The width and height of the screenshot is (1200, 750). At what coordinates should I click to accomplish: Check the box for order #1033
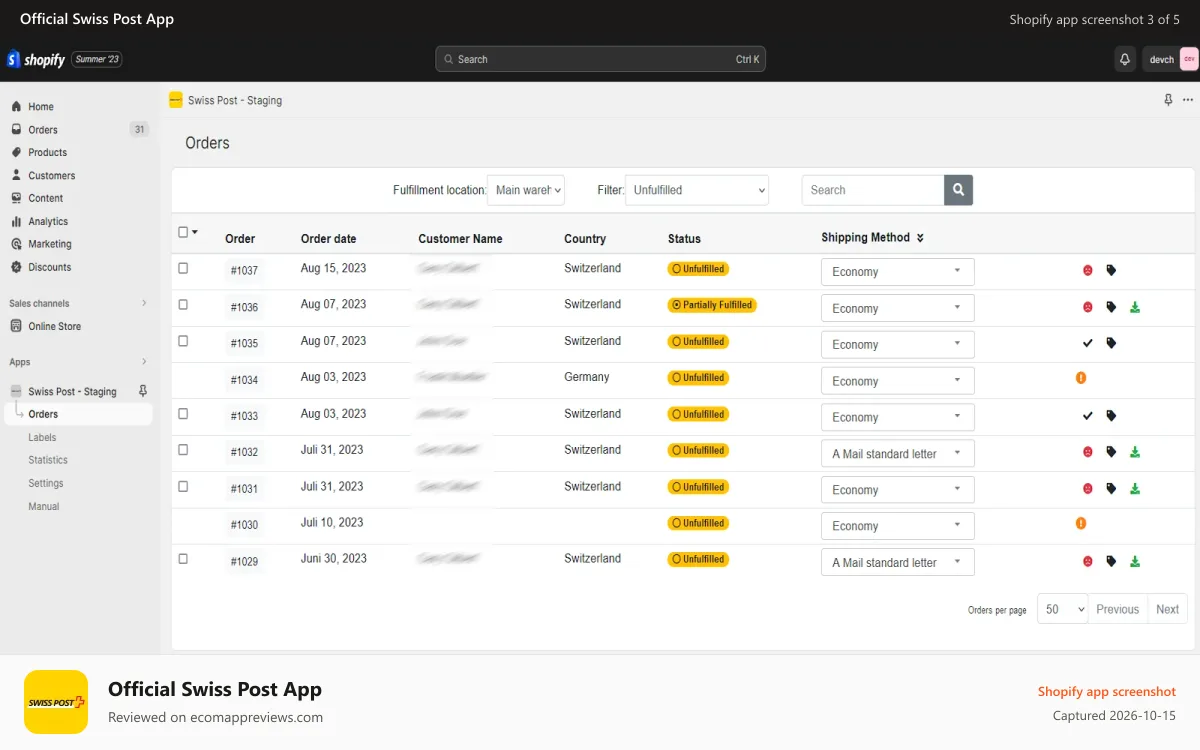coord(183,413)
